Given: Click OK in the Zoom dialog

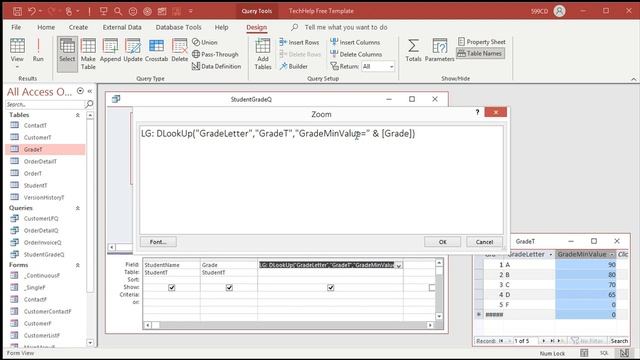Looking at the screenshot, I should click(442, 242).
